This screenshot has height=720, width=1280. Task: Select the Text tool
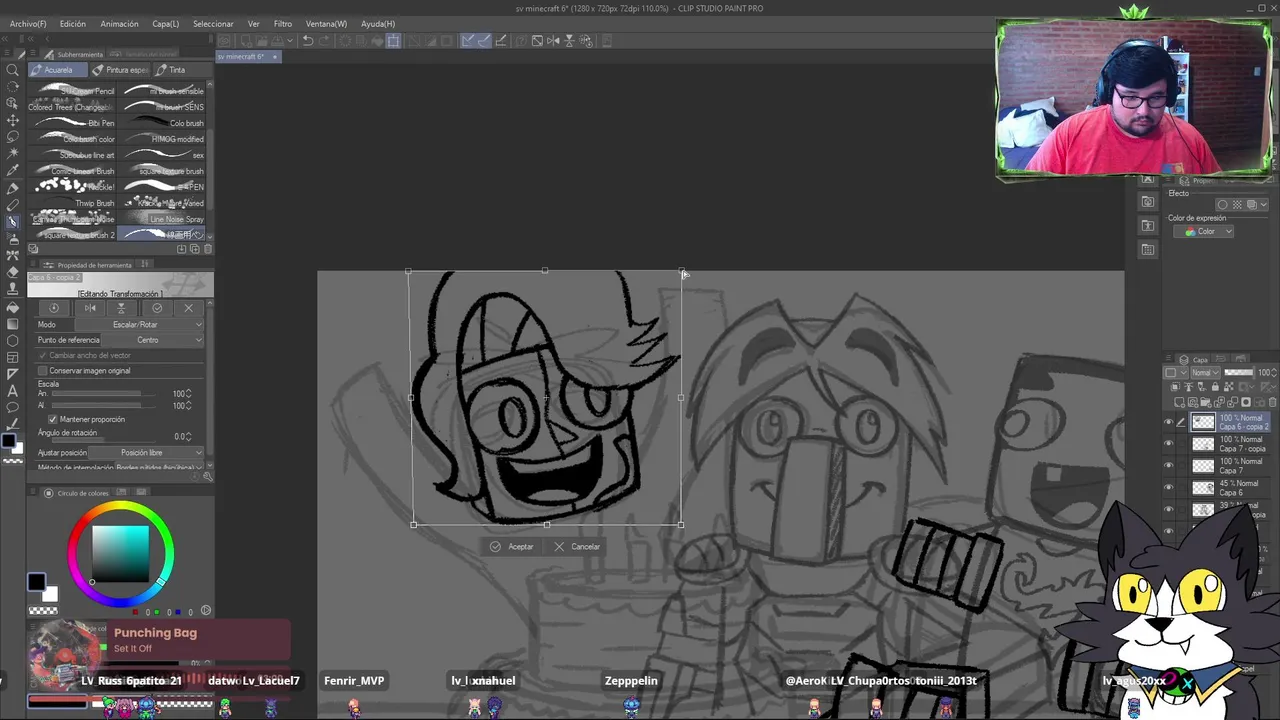(12, 391)
